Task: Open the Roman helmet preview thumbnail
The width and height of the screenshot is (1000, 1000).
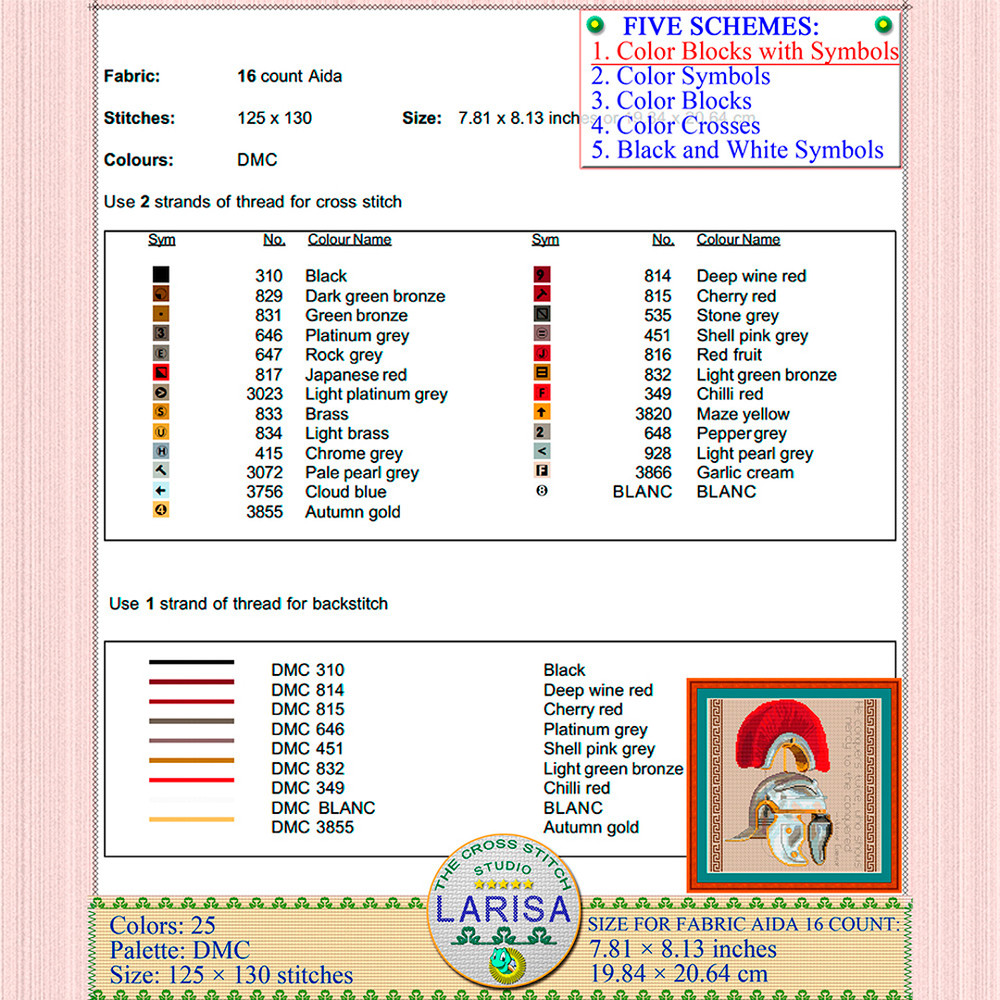Action: [793, 785]
